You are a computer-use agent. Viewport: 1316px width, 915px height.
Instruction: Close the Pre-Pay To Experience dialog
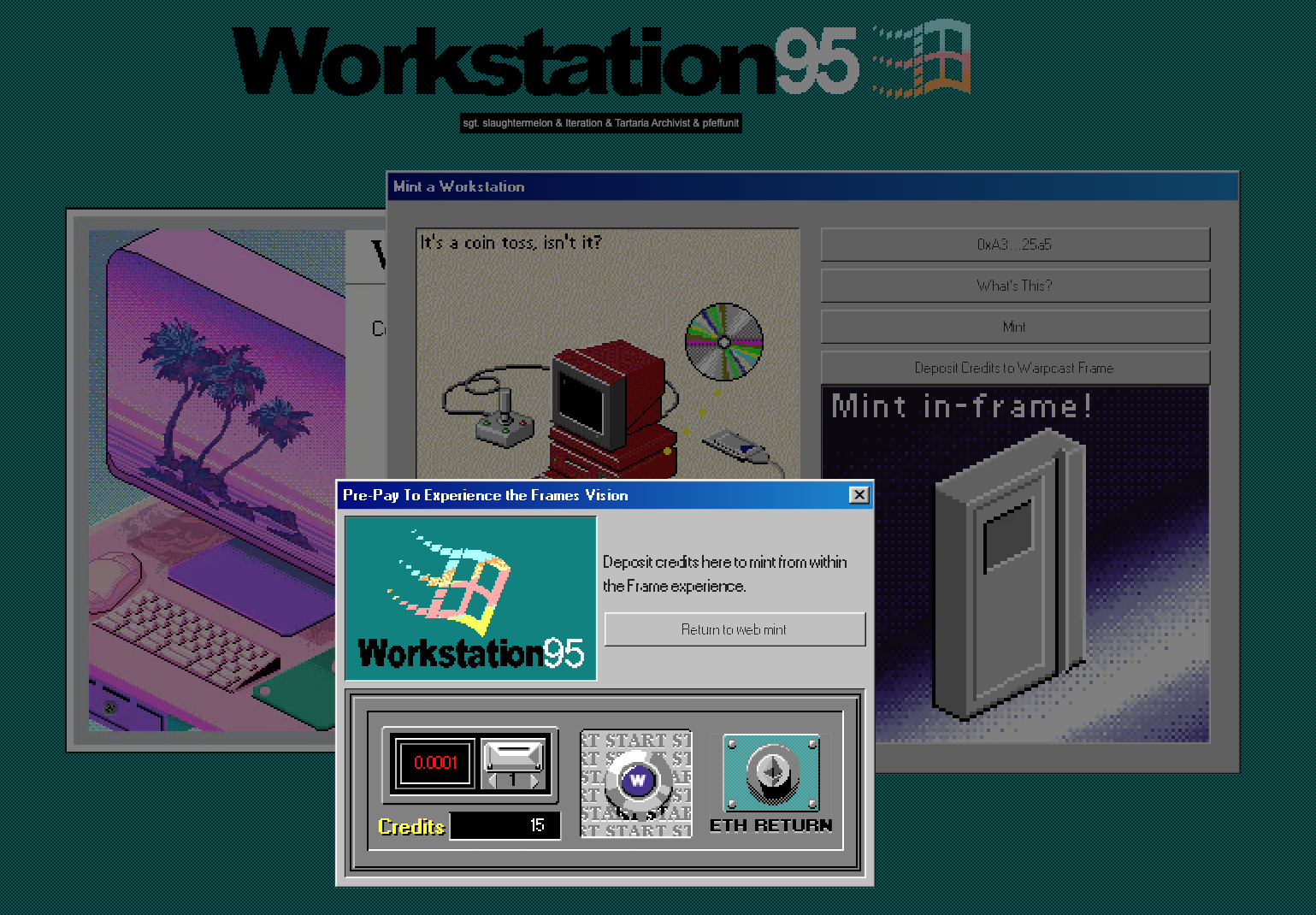click(859, 495)
